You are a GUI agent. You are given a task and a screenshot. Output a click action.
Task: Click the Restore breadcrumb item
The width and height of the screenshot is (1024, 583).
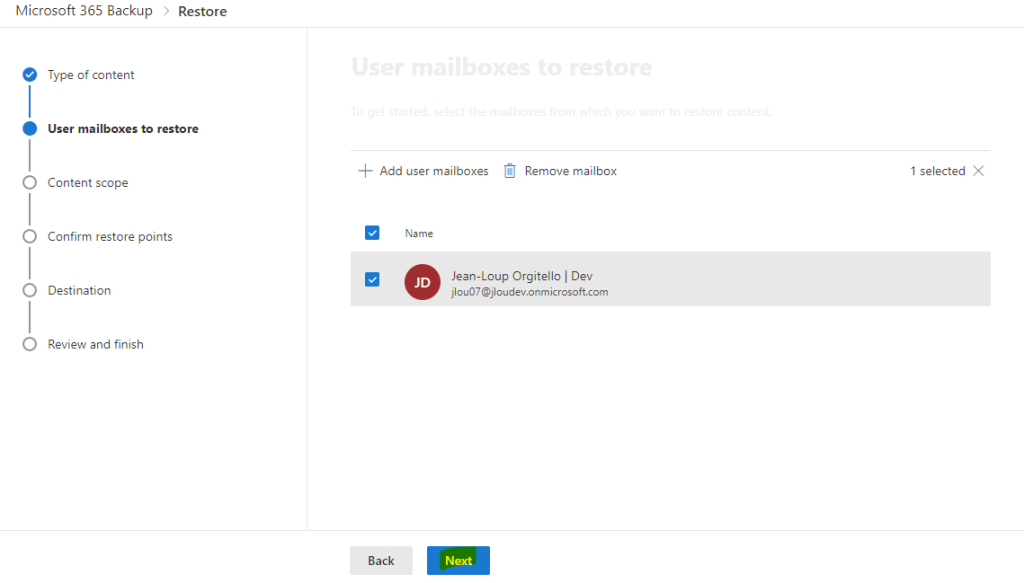point(202,12)
